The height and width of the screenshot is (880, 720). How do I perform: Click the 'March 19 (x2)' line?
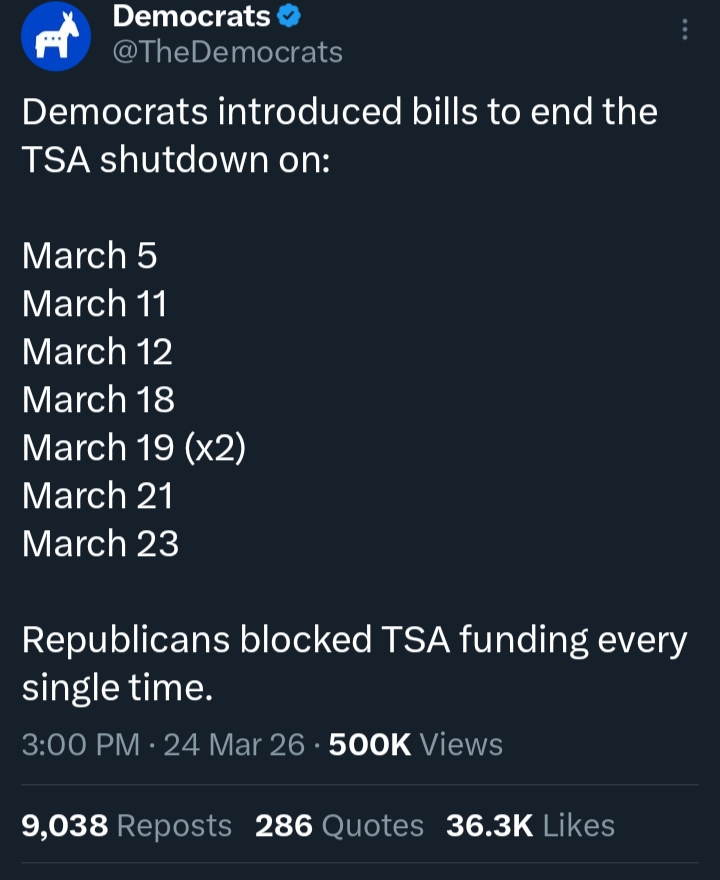[x=134, y=448]
